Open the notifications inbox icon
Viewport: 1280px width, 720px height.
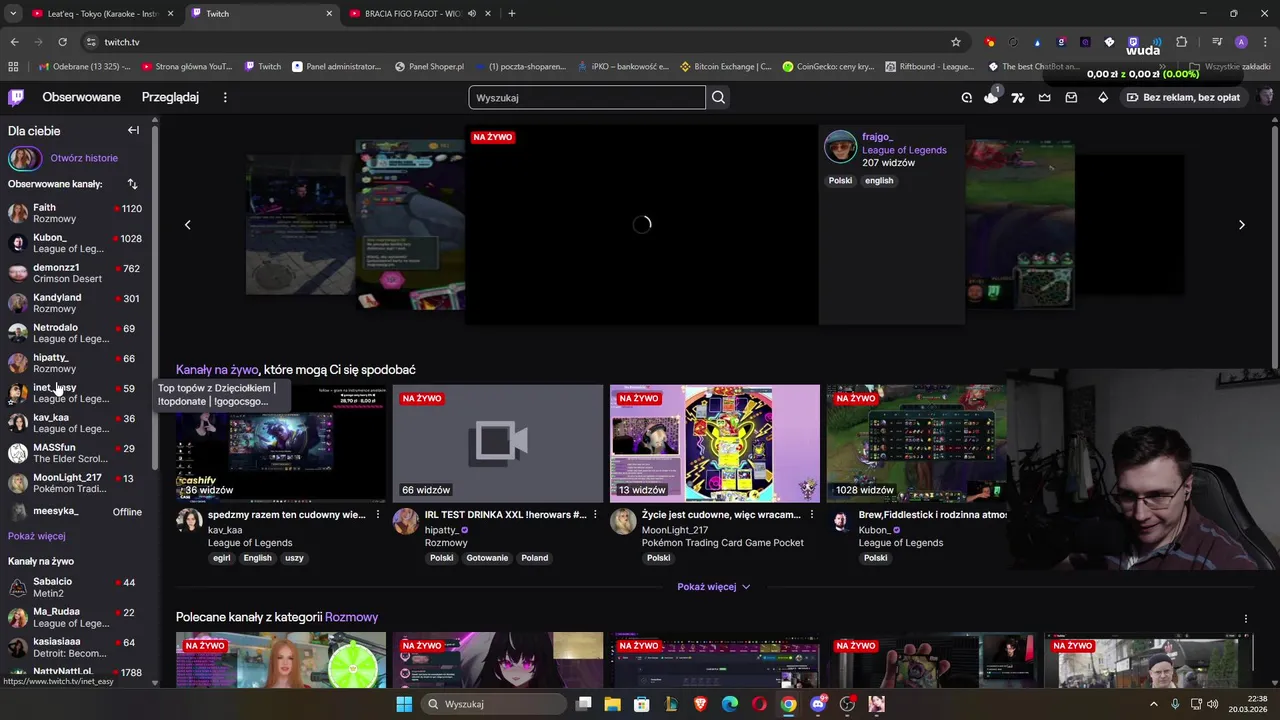coord(1071,97)
